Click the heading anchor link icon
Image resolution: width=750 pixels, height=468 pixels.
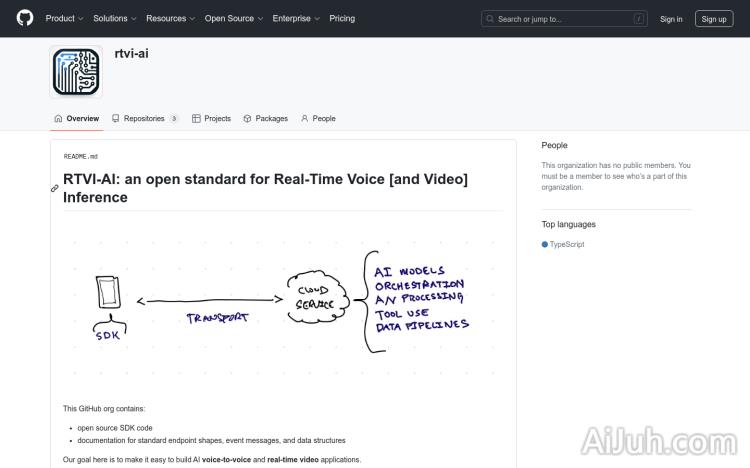(x=55, y=188)
